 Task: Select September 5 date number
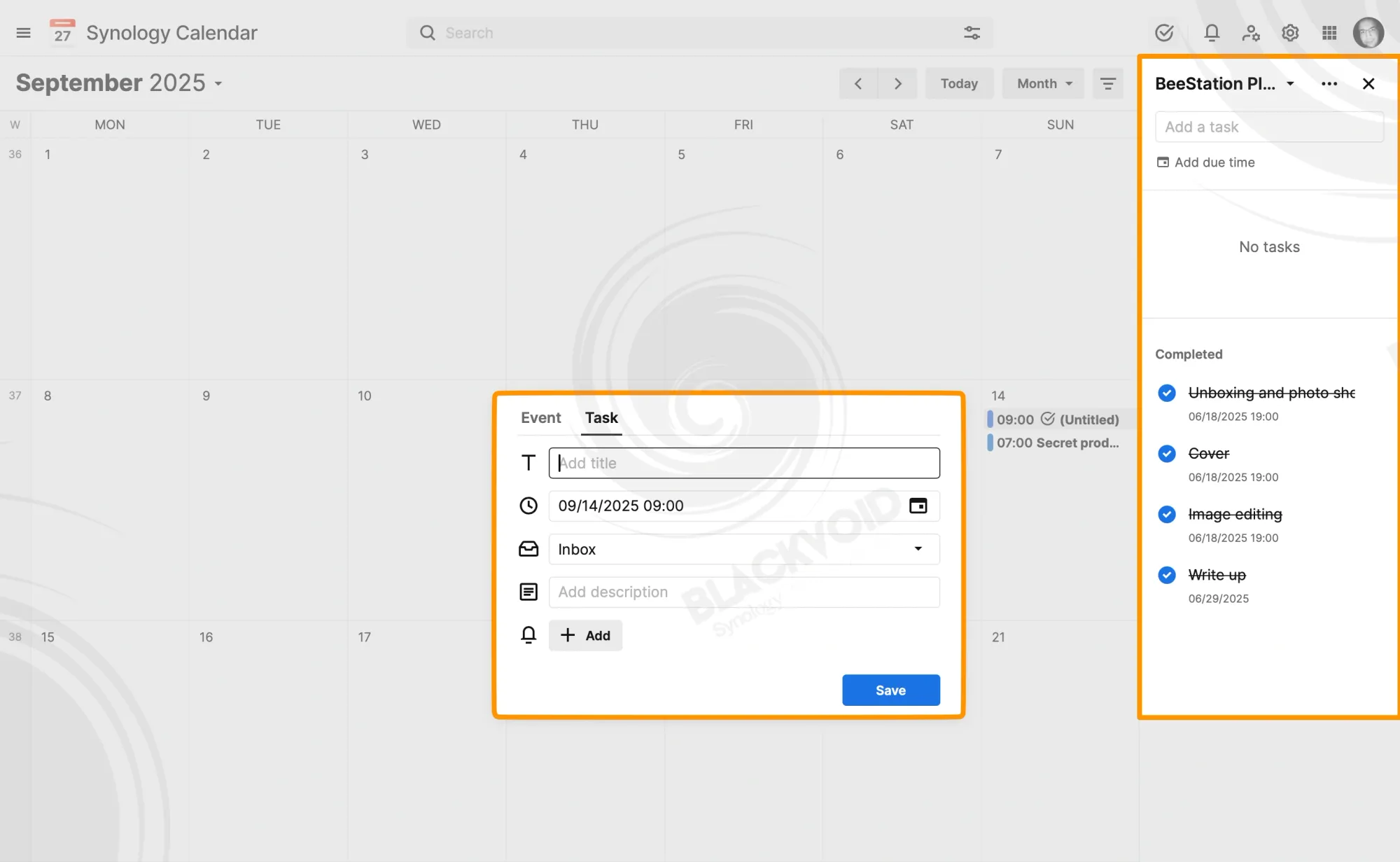[681, 154]
